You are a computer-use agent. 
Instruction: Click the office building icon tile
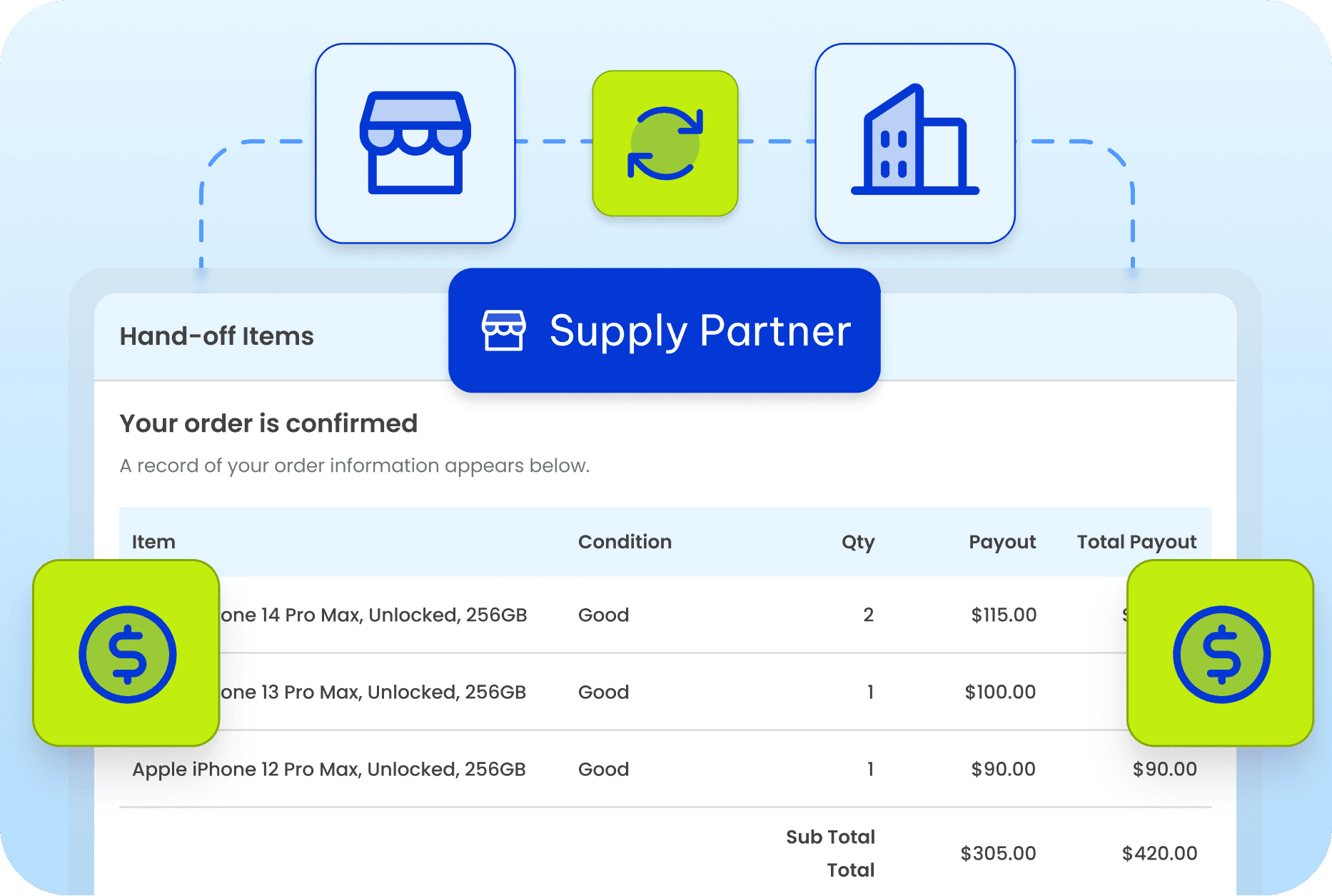915,144
